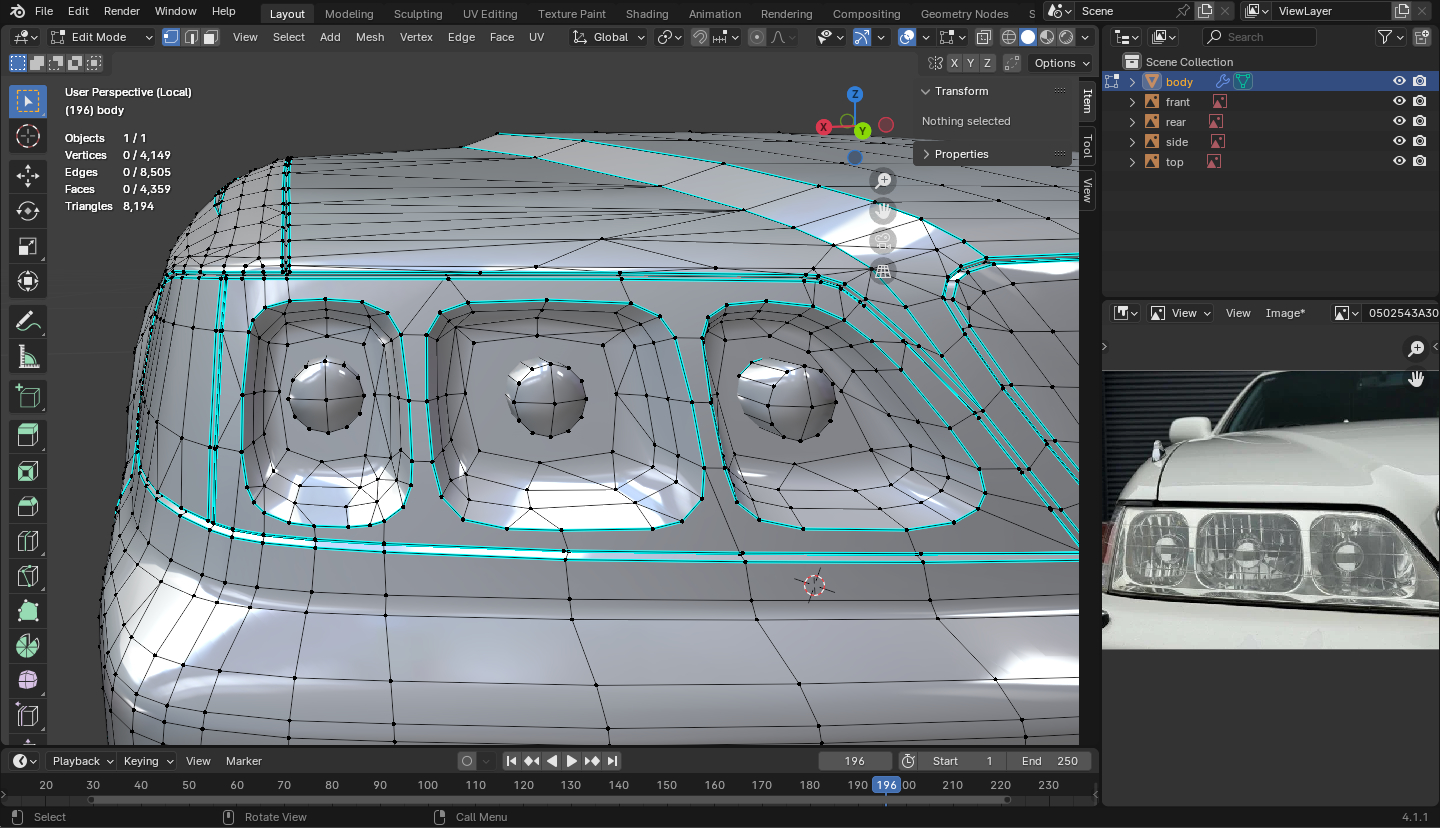Toggle visibility of the rear image

(1399, 122)
